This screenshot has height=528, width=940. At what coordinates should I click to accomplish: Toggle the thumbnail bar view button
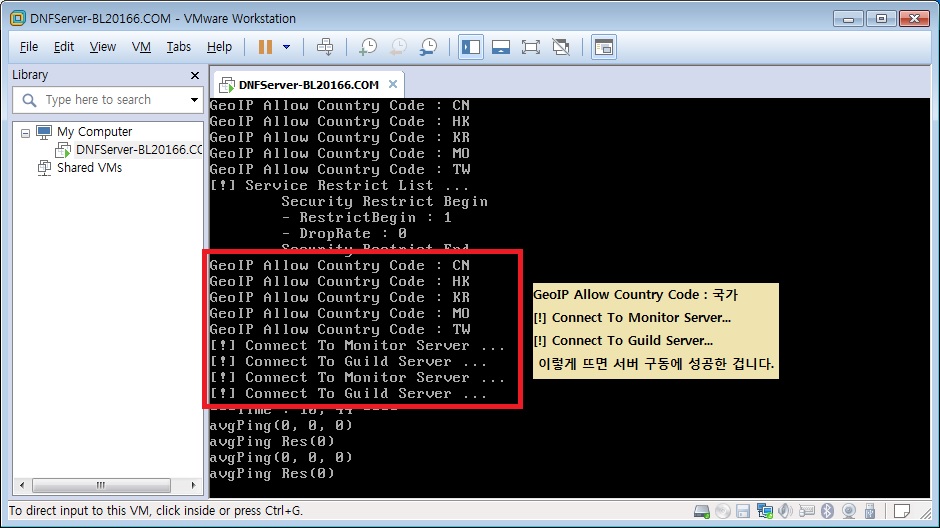tap(501, 47)
